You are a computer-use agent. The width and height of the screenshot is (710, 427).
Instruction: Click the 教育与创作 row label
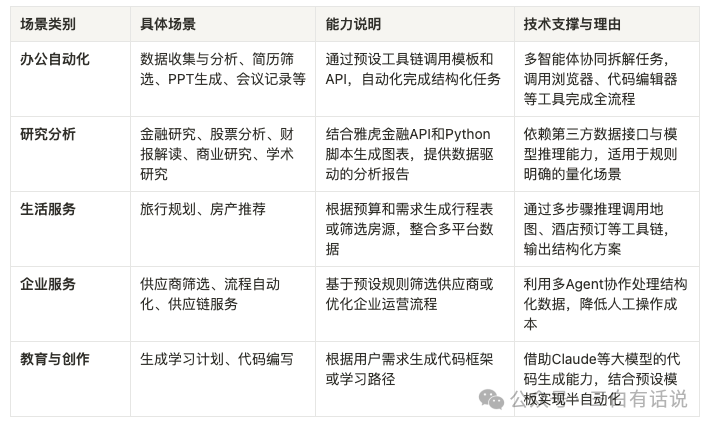(55, 359)
